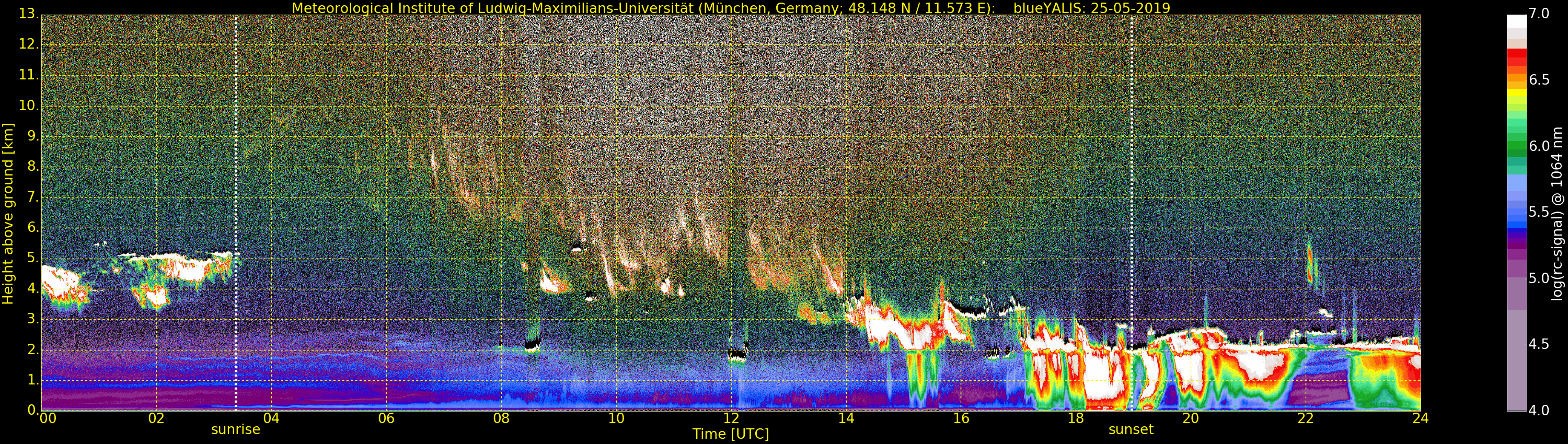
Task: Click the '06' time axis tick label
Action: tap(387, 418)
